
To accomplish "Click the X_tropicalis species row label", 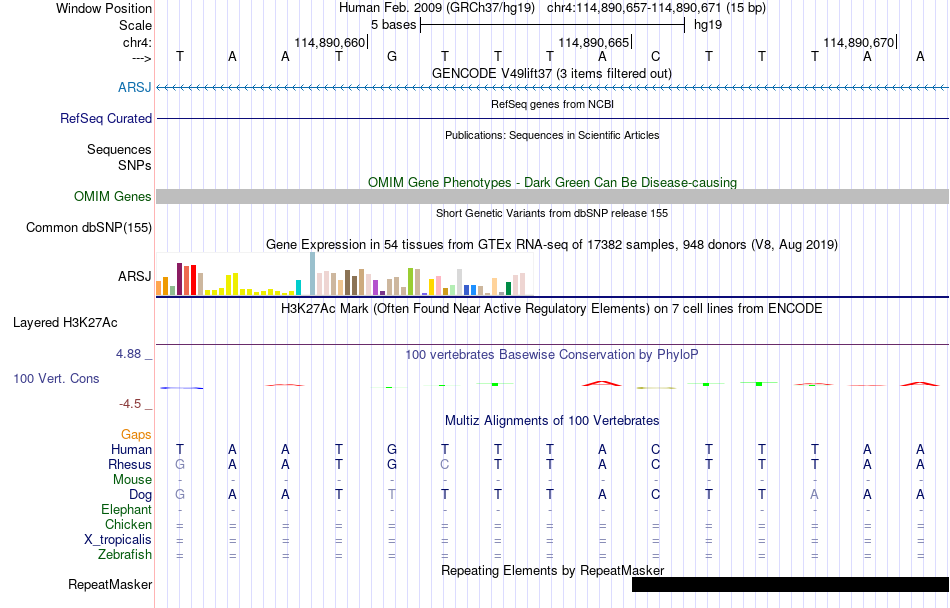I will [x=118, y=540].
